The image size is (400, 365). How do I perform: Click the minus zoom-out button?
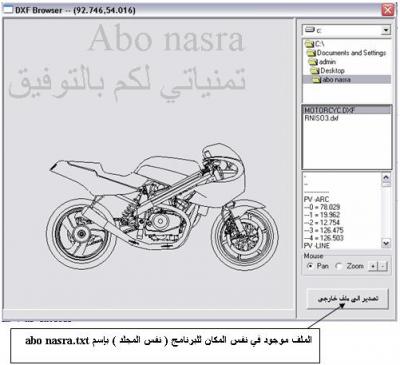tap(383, 266)
